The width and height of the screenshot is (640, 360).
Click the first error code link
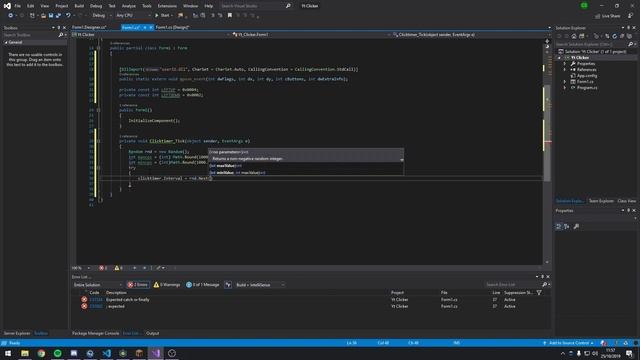click(x=96, y=300)
